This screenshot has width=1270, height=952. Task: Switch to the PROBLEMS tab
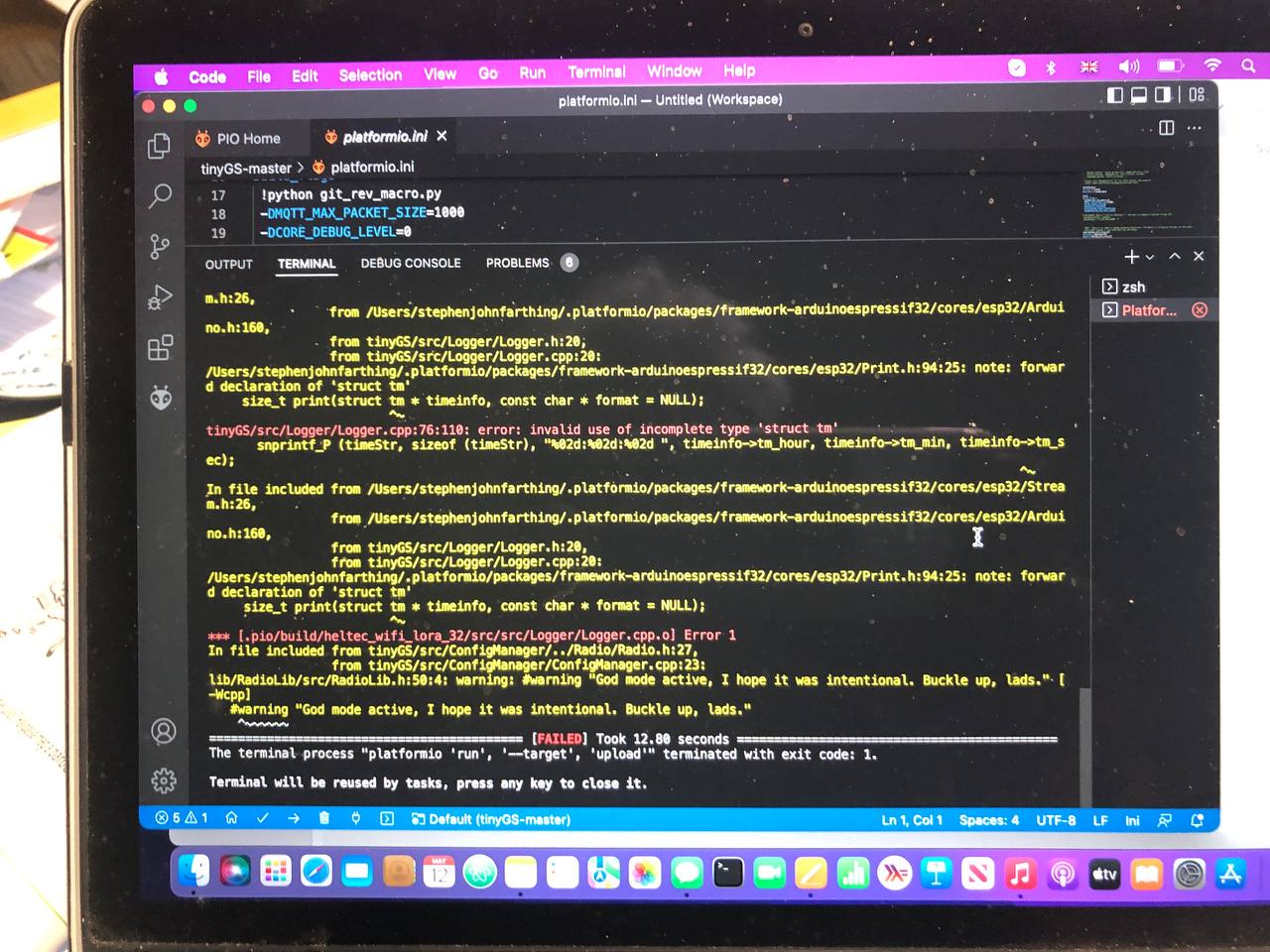click(517, 263)
